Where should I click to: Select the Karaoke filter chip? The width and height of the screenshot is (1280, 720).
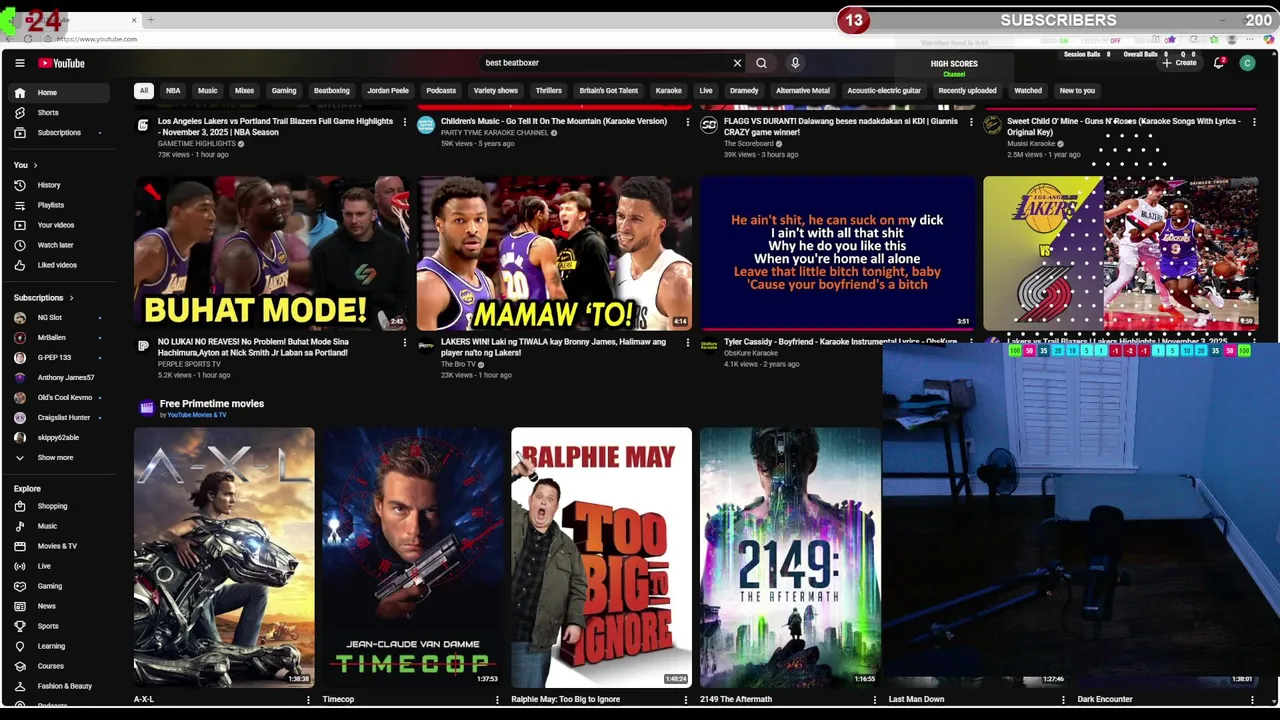668,91
